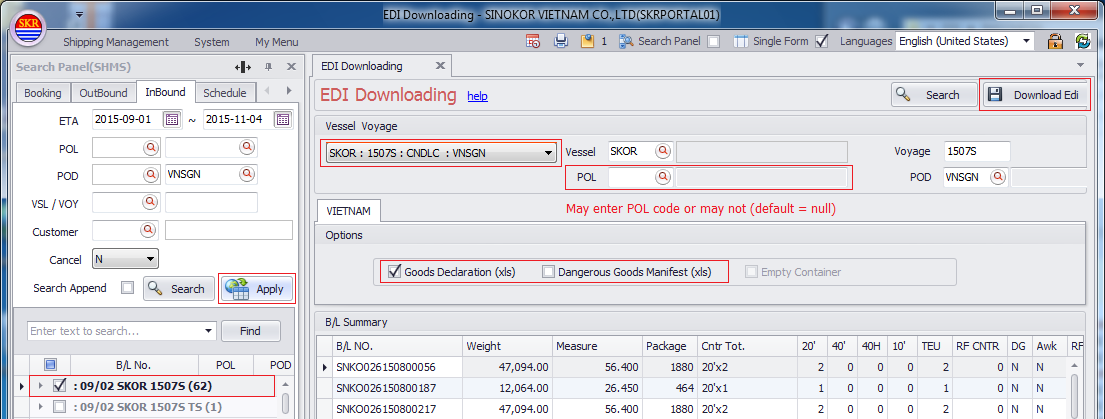Toggle the Search Panel checkbox
Screen dimensions: 1105x419
(714, 41)
